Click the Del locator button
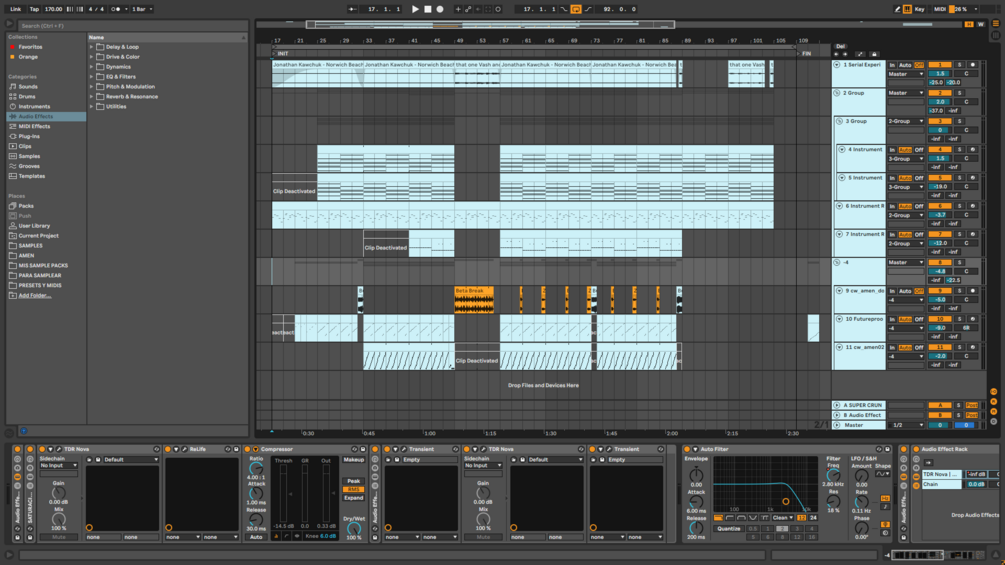1005x565 pixels. pos(840,46)
